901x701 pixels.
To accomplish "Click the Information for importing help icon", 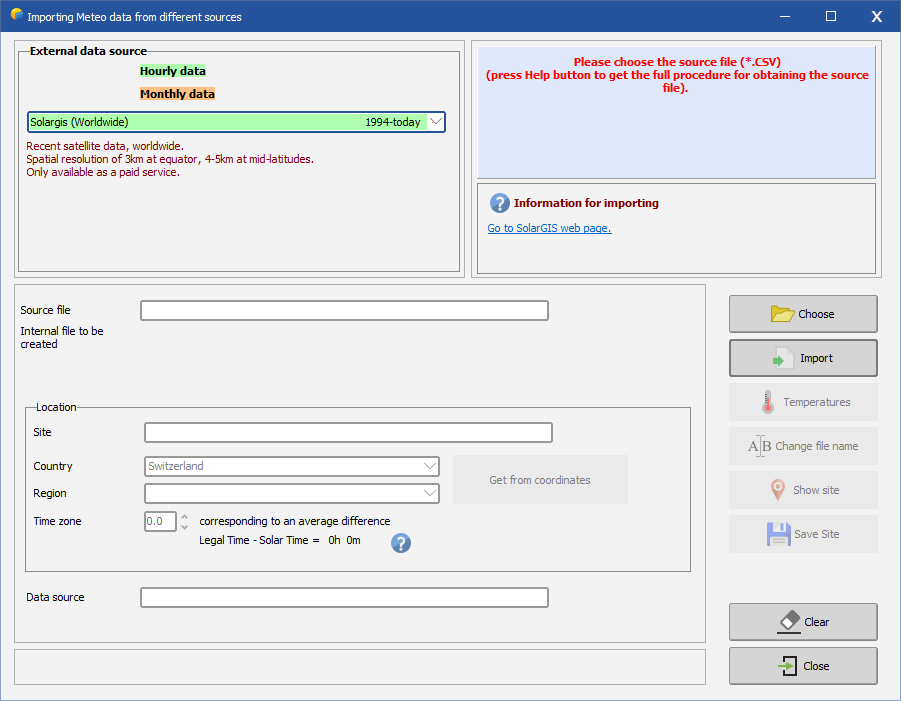I will coord(500,203).
